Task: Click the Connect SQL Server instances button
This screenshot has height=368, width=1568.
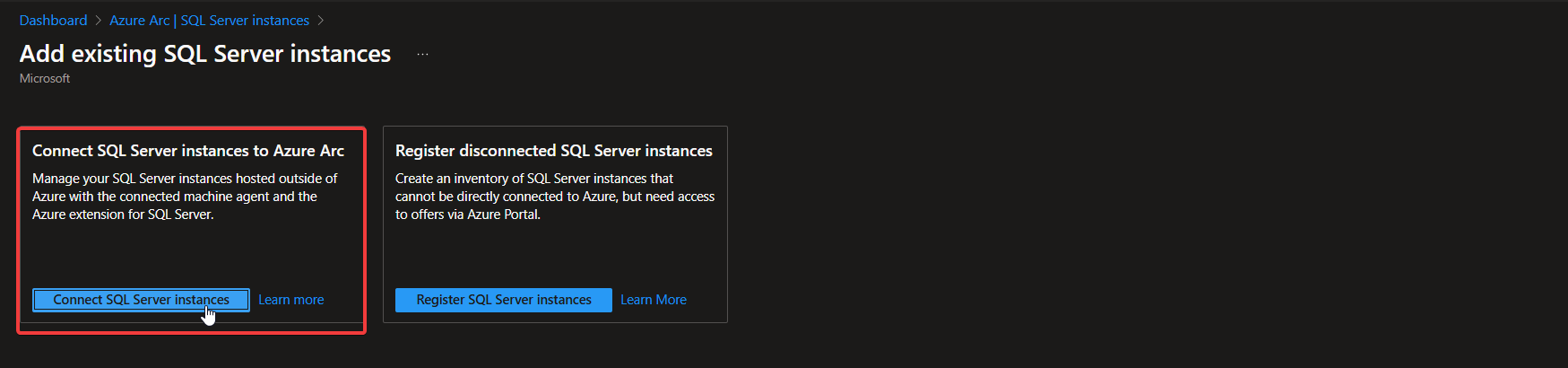Action: (141, 300)
